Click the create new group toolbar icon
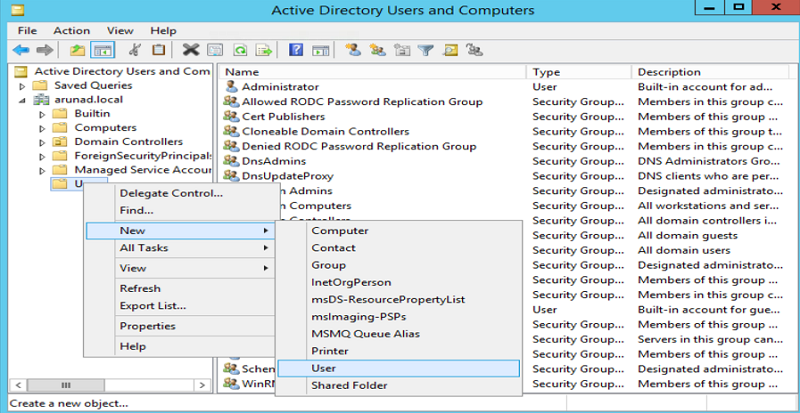This screenshot has width=800, height=413. coord(378,50)
